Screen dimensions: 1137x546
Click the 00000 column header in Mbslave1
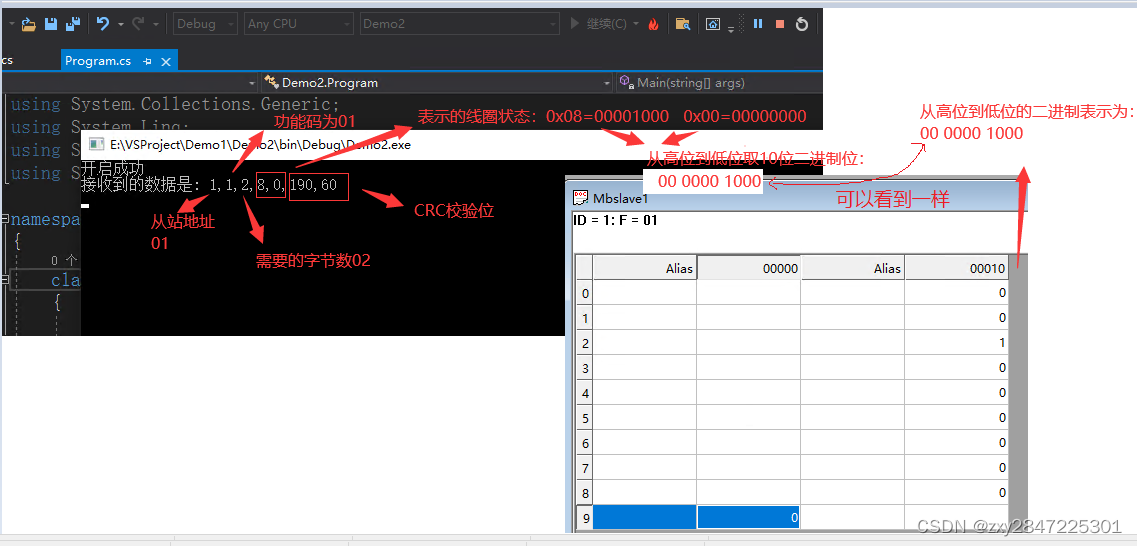(748, 268)
